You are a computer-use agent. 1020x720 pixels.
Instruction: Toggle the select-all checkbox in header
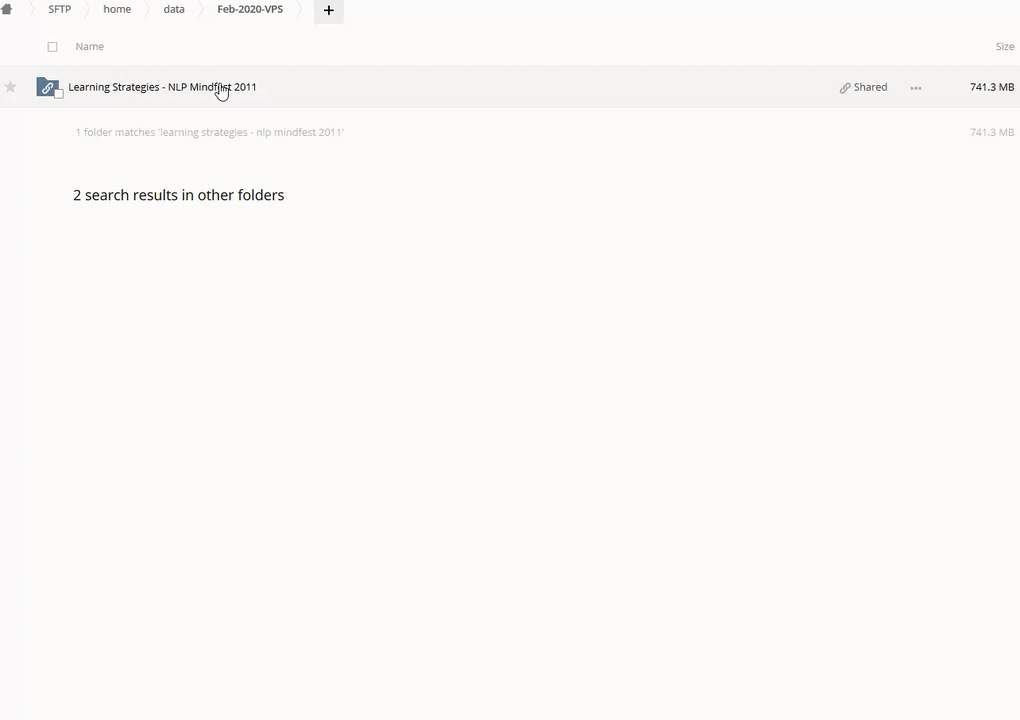(52, 47)
